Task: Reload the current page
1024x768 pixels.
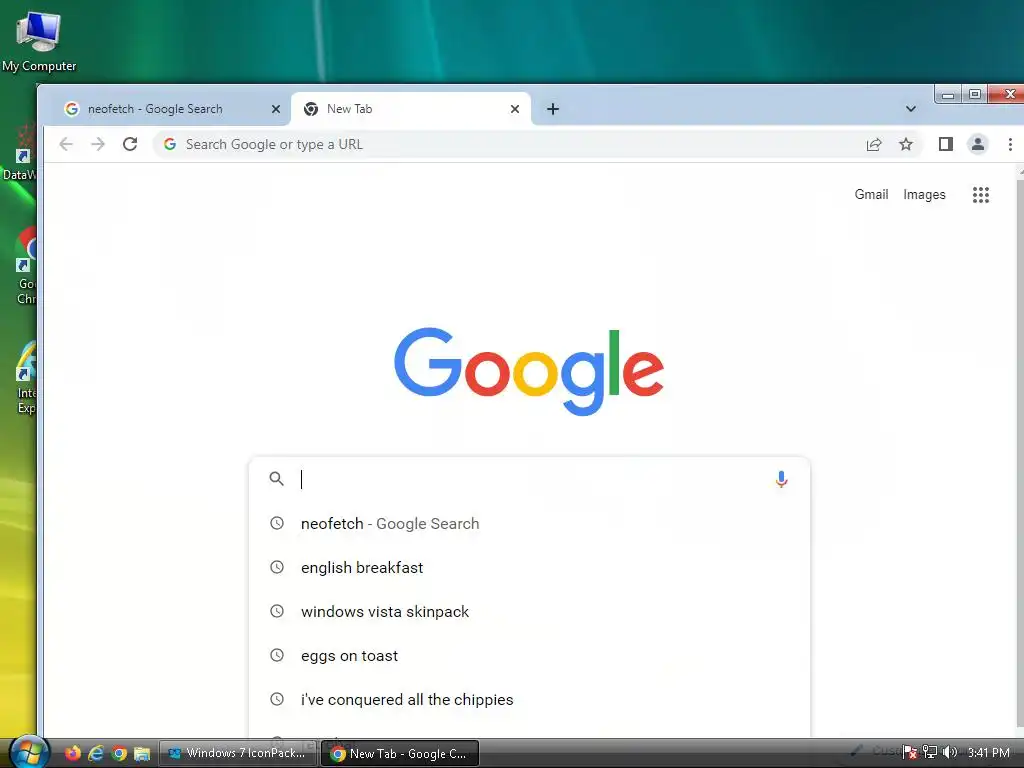Action: pos(130,144)
